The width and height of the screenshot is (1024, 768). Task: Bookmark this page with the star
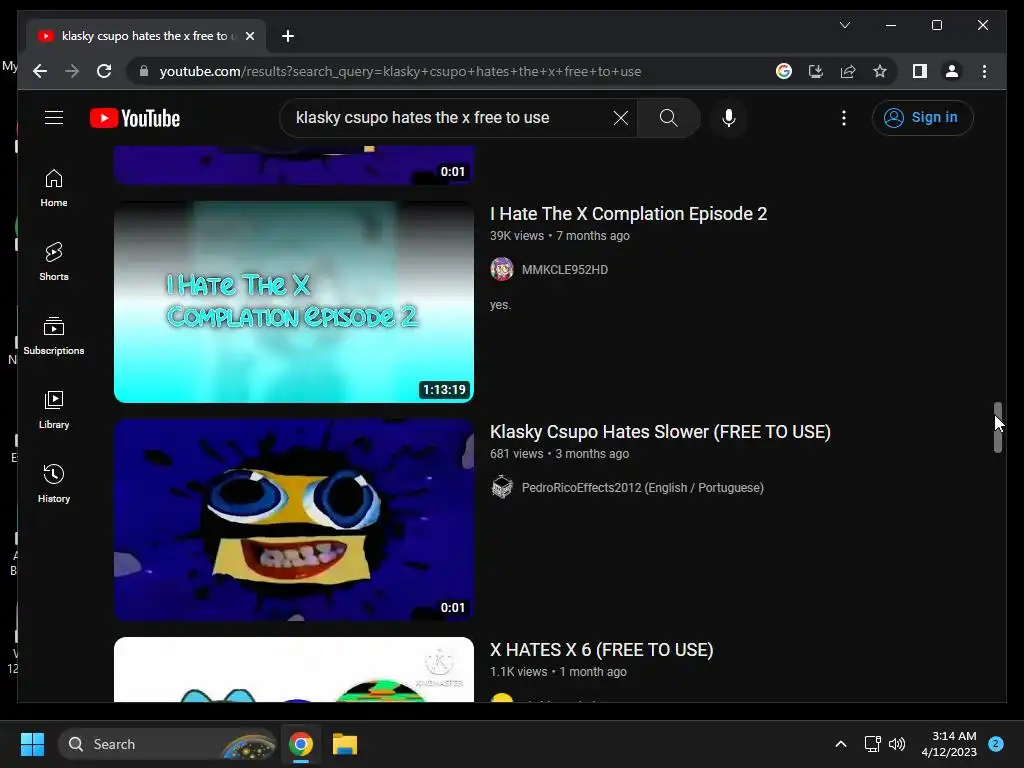(x=880, y=71)
